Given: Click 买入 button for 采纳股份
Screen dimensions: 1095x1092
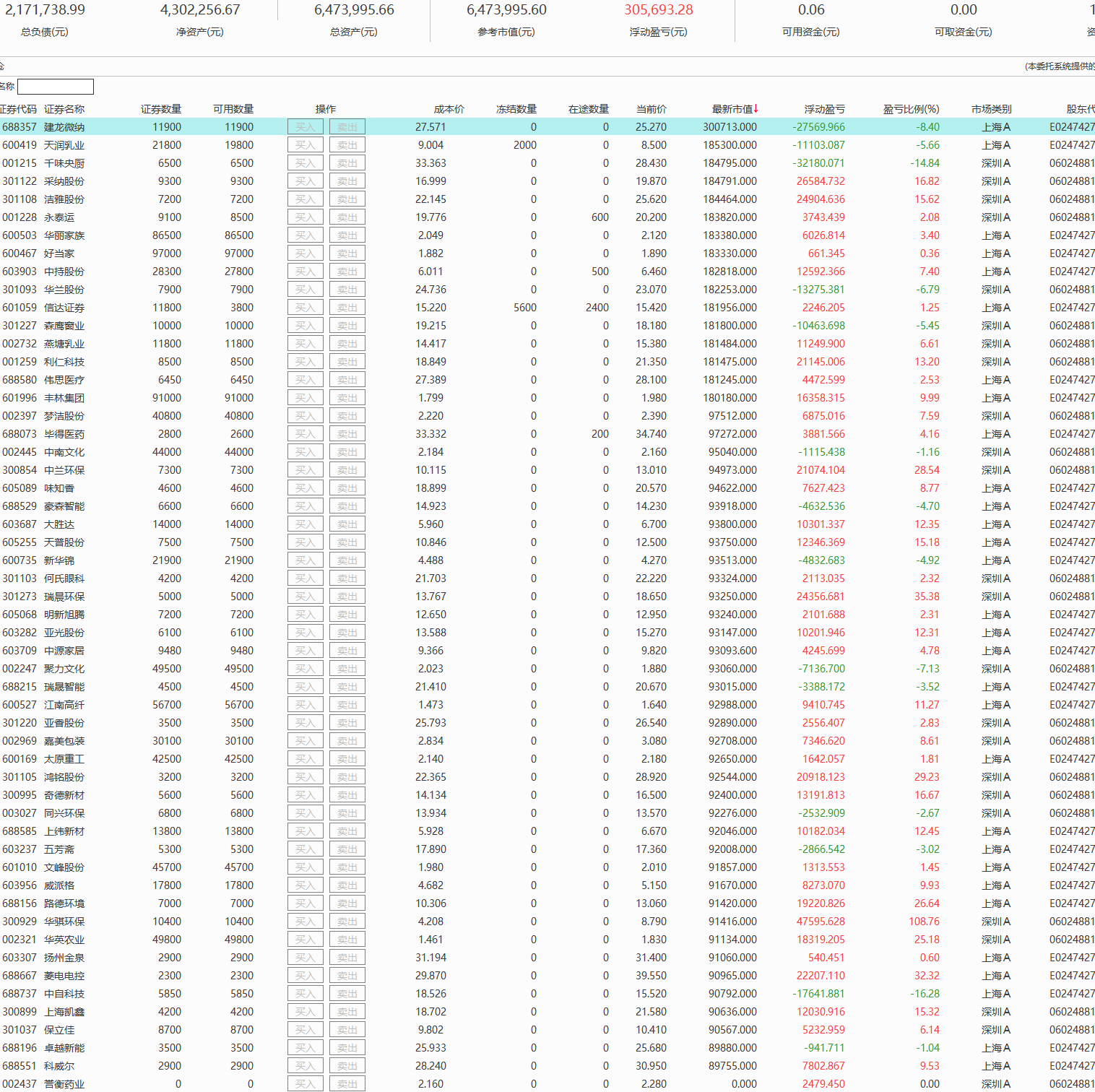Looking at the screenshot, I should (306, 181).
